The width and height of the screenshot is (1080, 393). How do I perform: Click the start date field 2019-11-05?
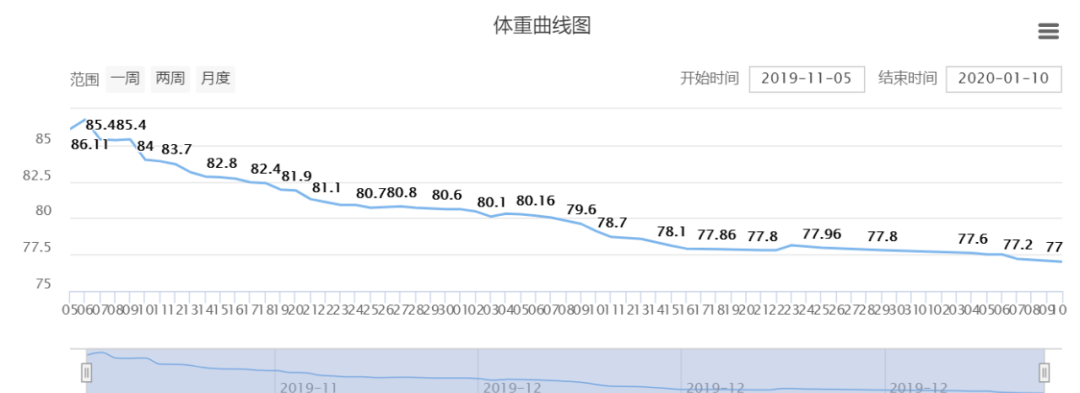coord(807,79)
